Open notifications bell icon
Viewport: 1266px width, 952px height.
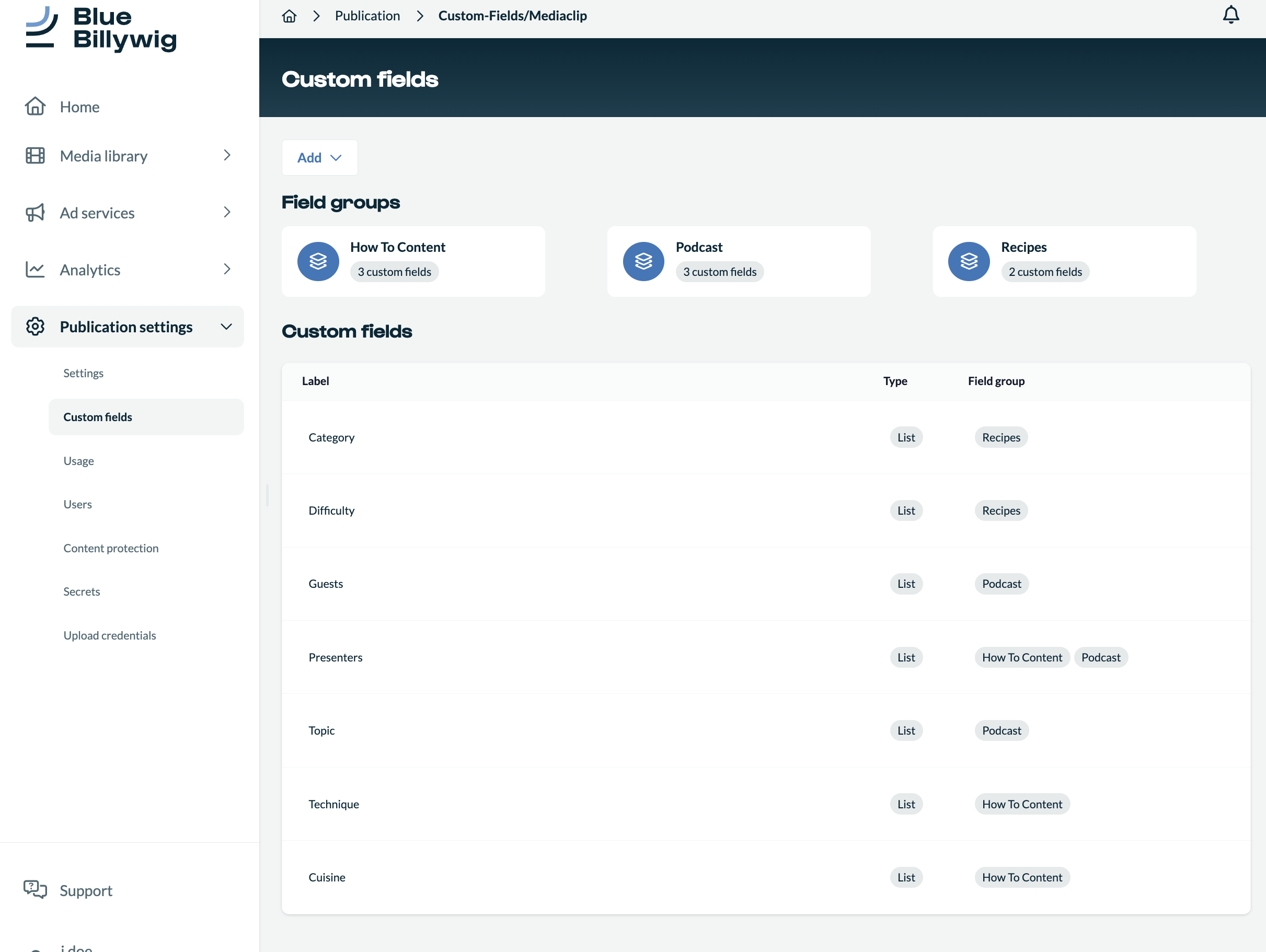click(1230, 16)
